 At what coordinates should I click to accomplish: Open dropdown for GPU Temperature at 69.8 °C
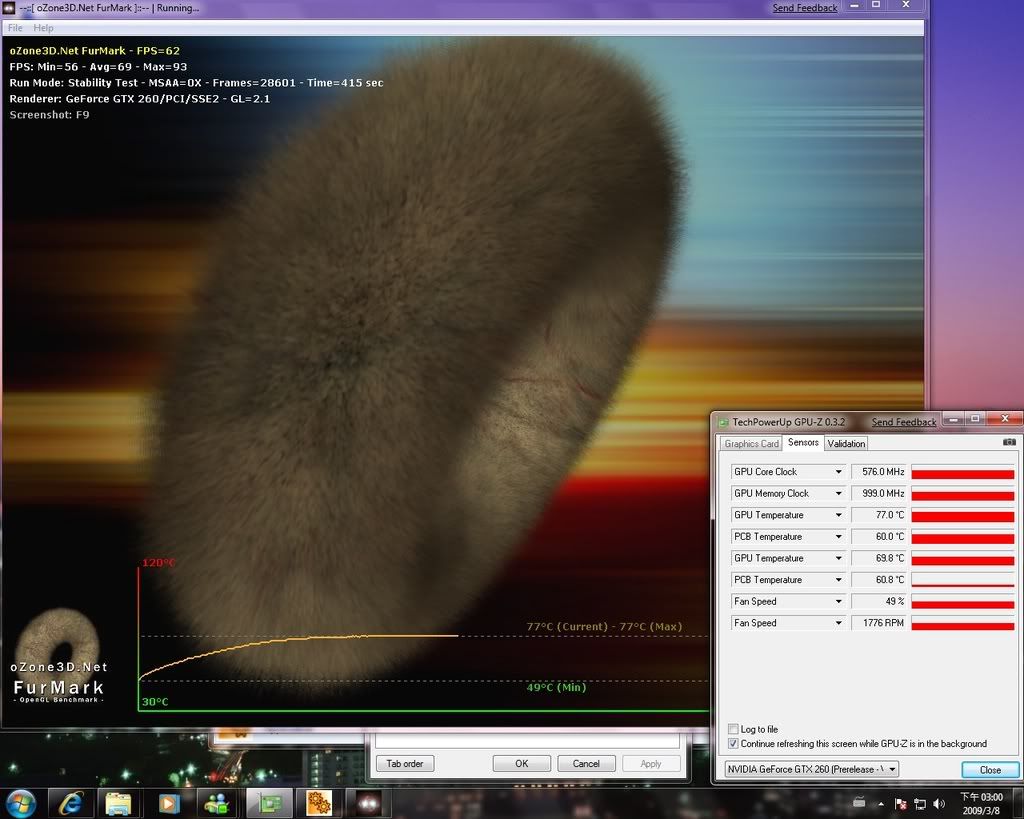(839, 558)
